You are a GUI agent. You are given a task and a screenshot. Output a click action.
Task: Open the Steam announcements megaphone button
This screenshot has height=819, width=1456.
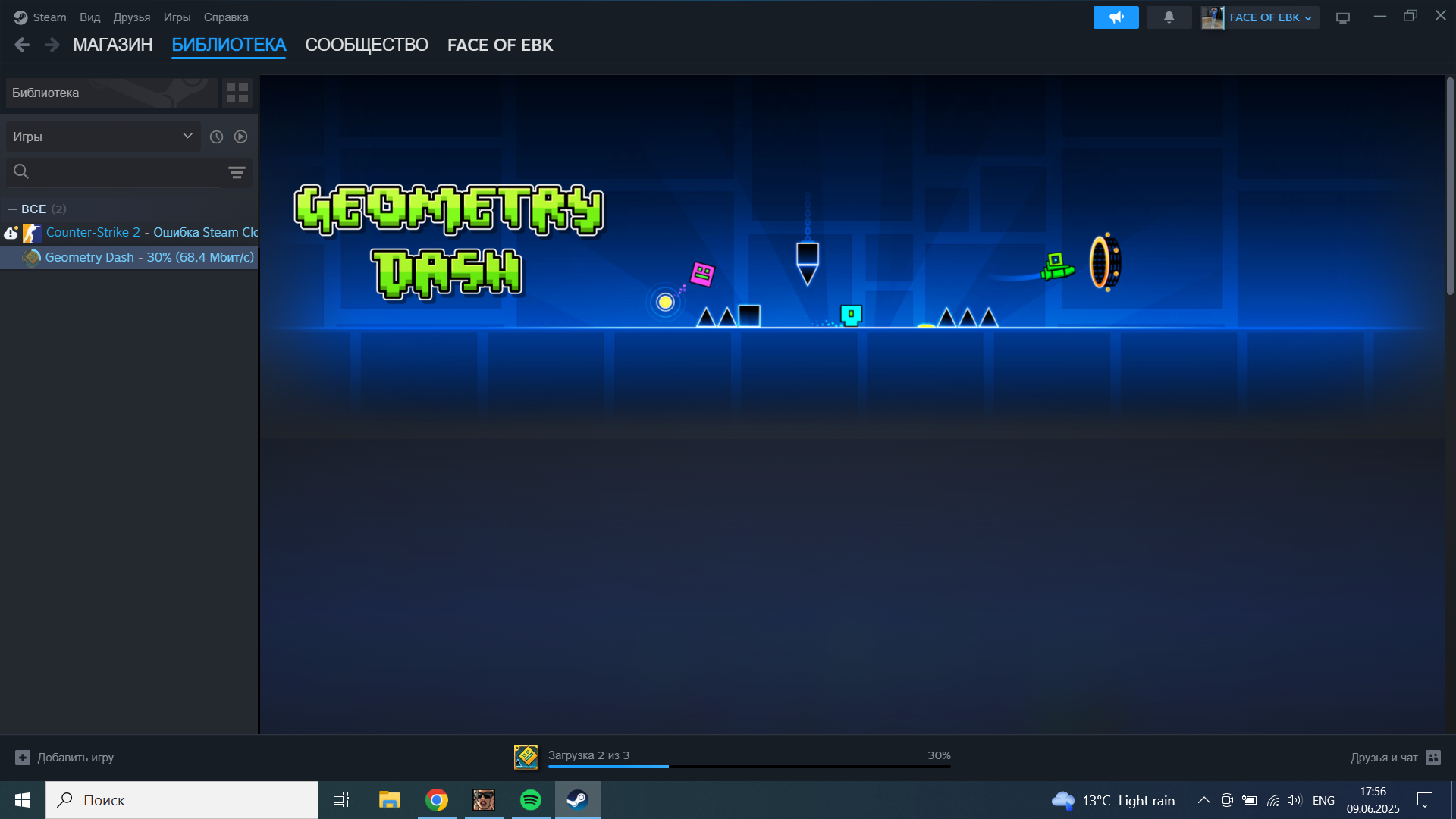(x=1116, y=17)
